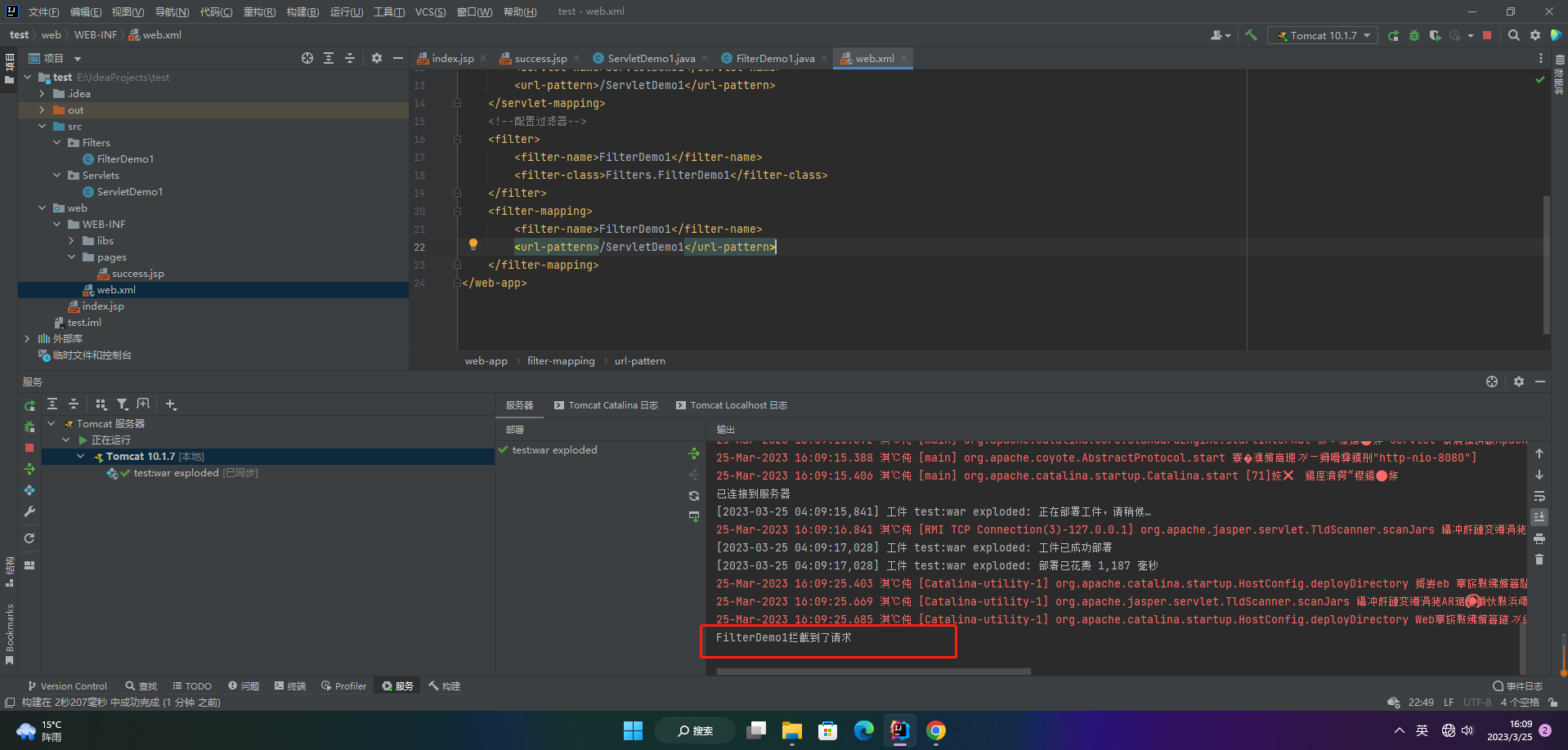The height and width of the screenshot is (750, 1568).
Task: Open Search Everywhere magnifier icon
Action: click(1514, 35)
